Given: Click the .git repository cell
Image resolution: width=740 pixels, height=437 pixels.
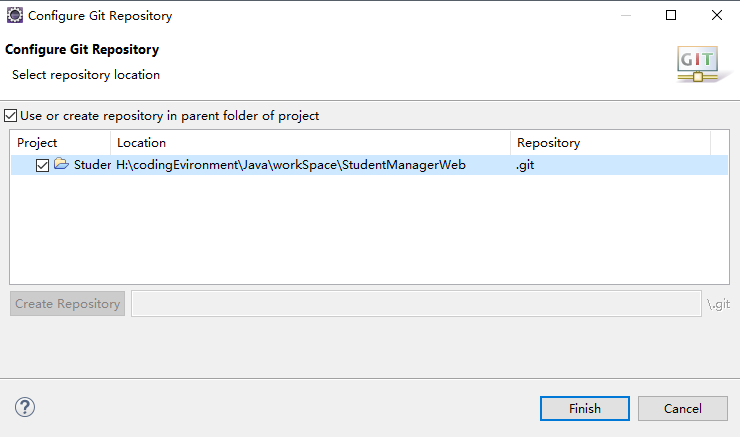Looking at the screenshot, I should pyautogui.click(x=525, y=165).
